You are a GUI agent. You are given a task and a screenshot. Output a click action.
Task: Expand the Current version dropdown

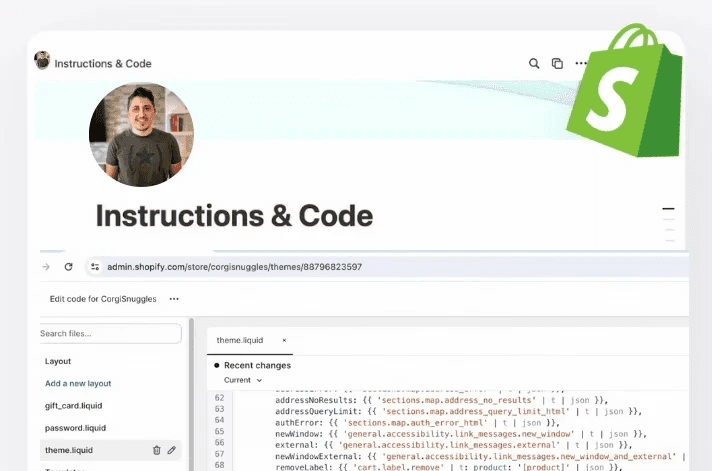243,380
